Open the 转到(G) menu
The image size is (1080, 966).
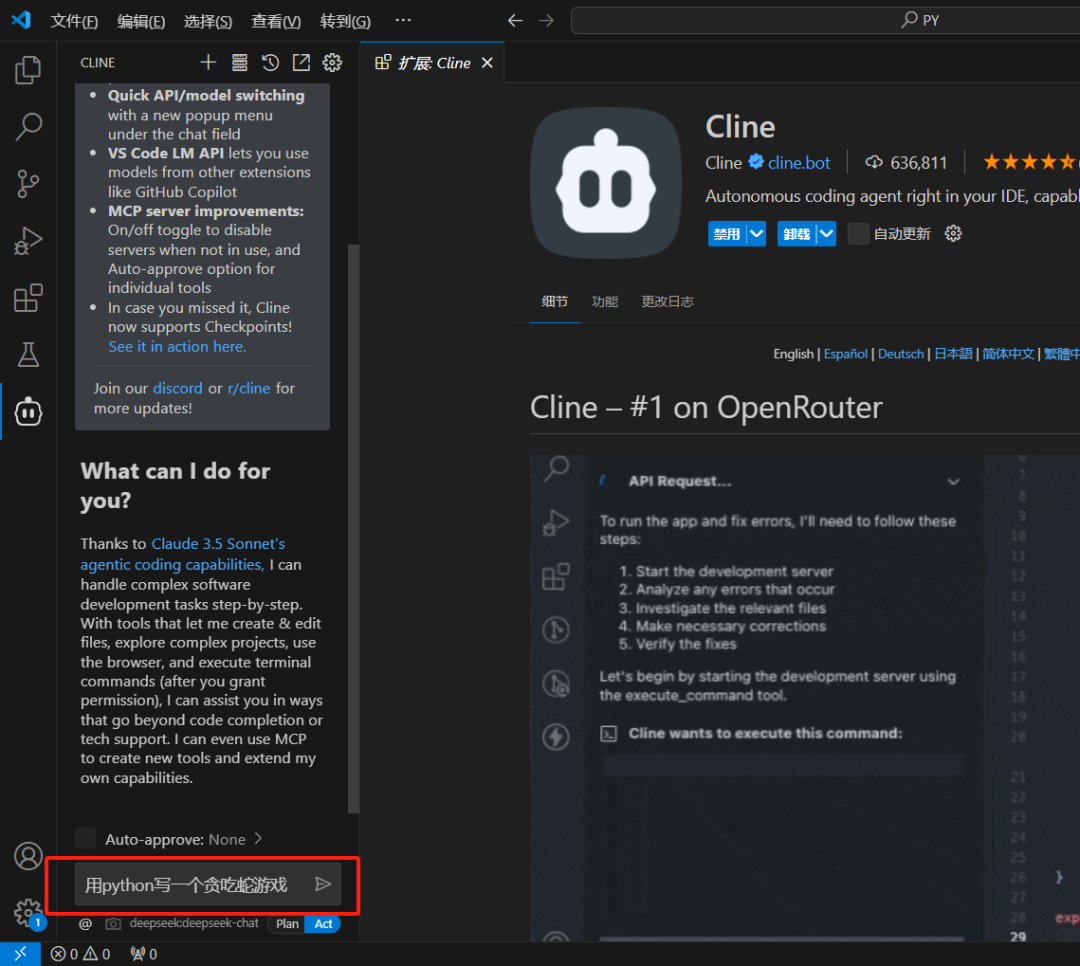pyautogui.click(x=345, y=21)
